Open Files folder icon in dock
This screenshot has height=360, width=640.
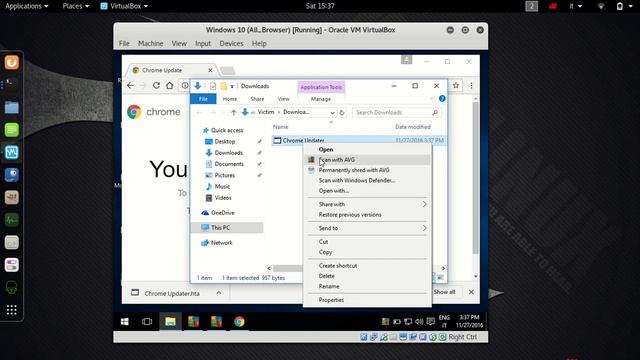coord(11,107)
